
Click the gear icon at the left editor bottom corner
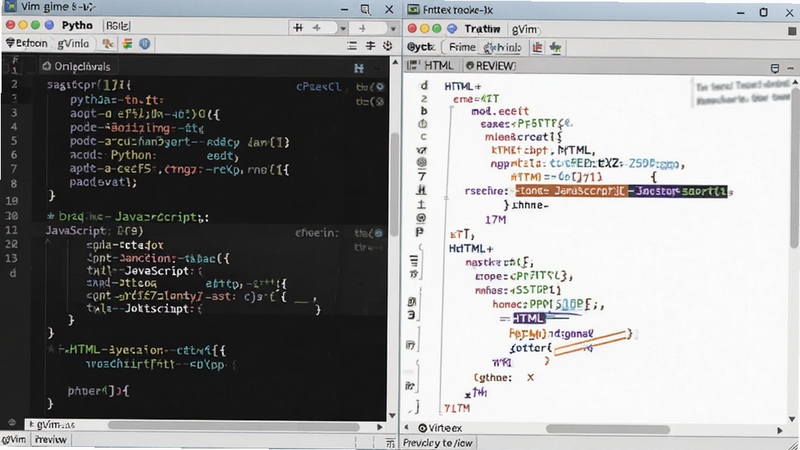tap(12, 423)
